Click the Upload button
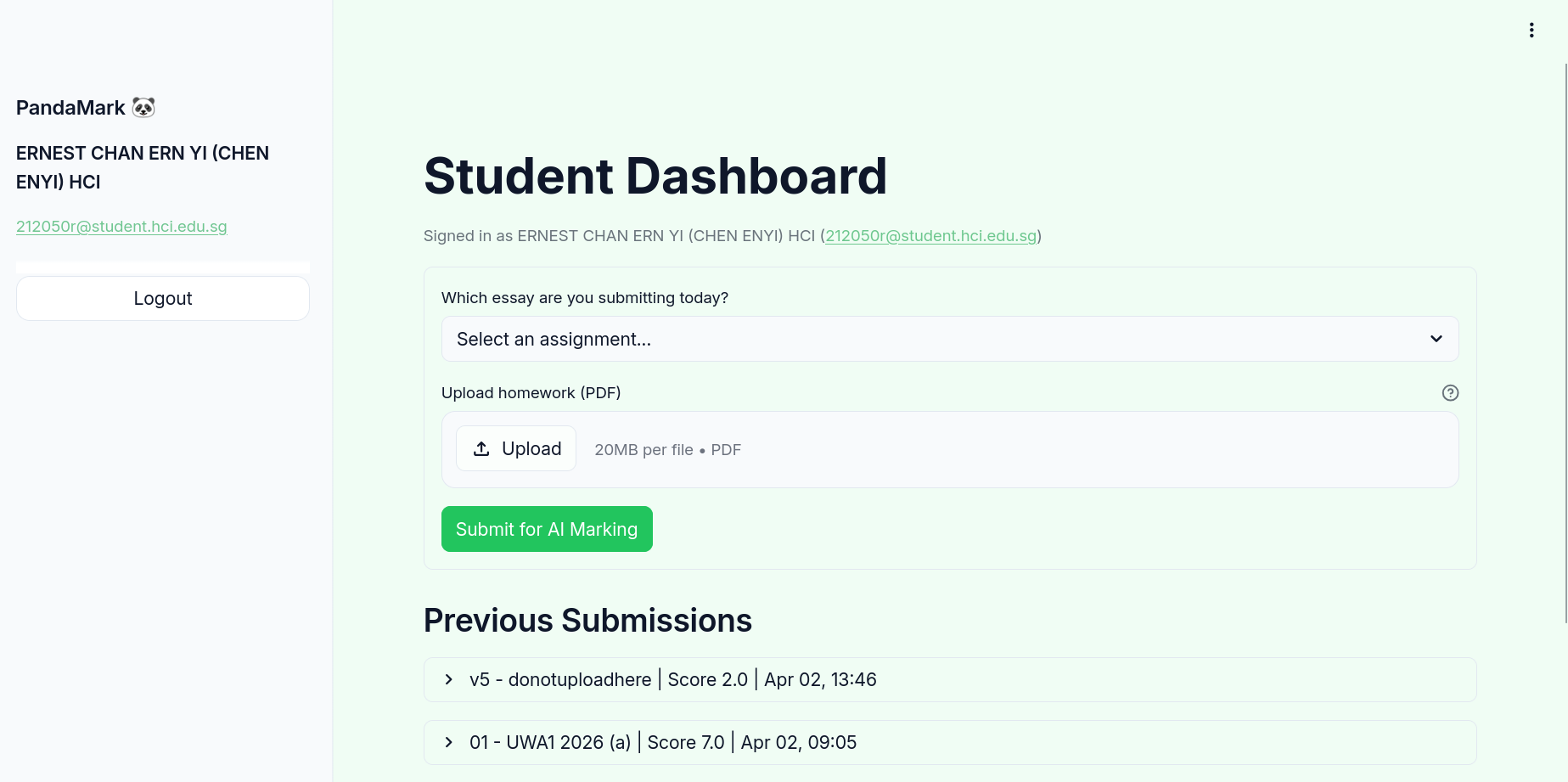1568x782 pixels. click(x=516, y=448)
